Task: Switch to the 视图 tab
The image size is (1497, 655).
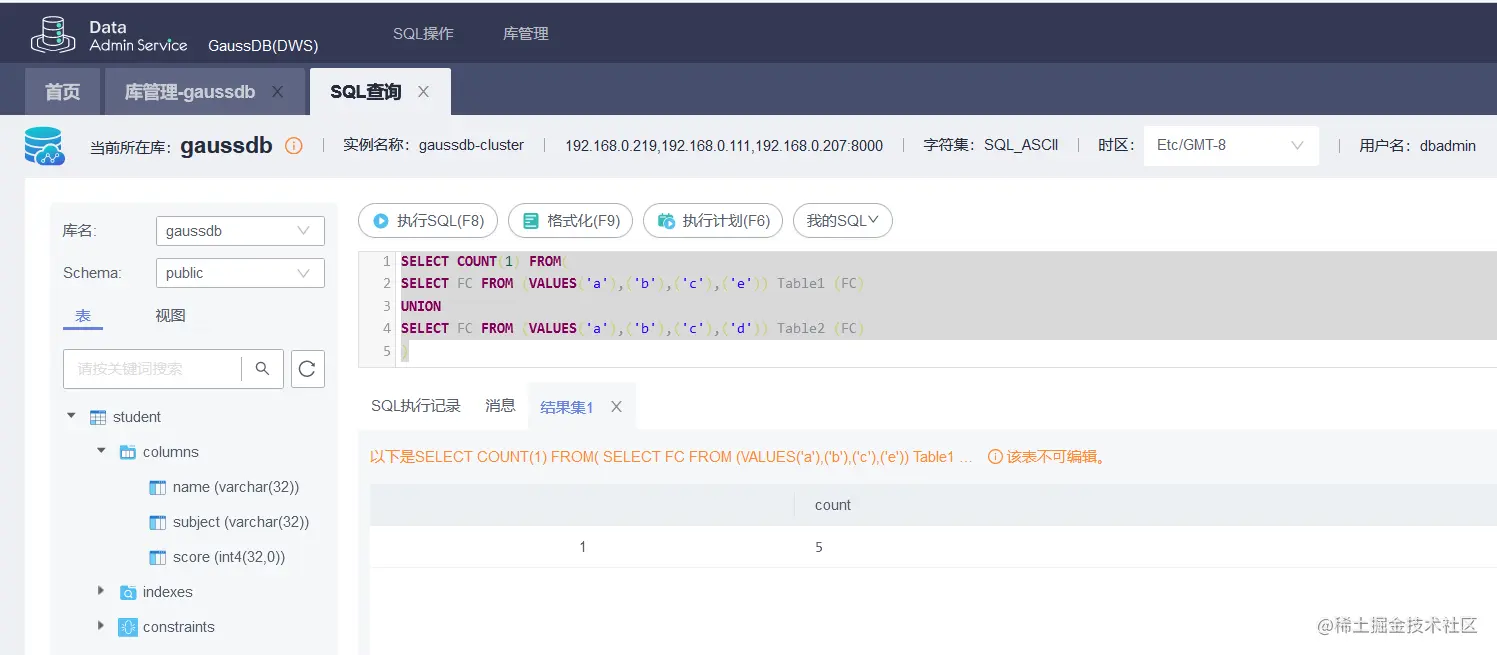Action: (170, 316)
